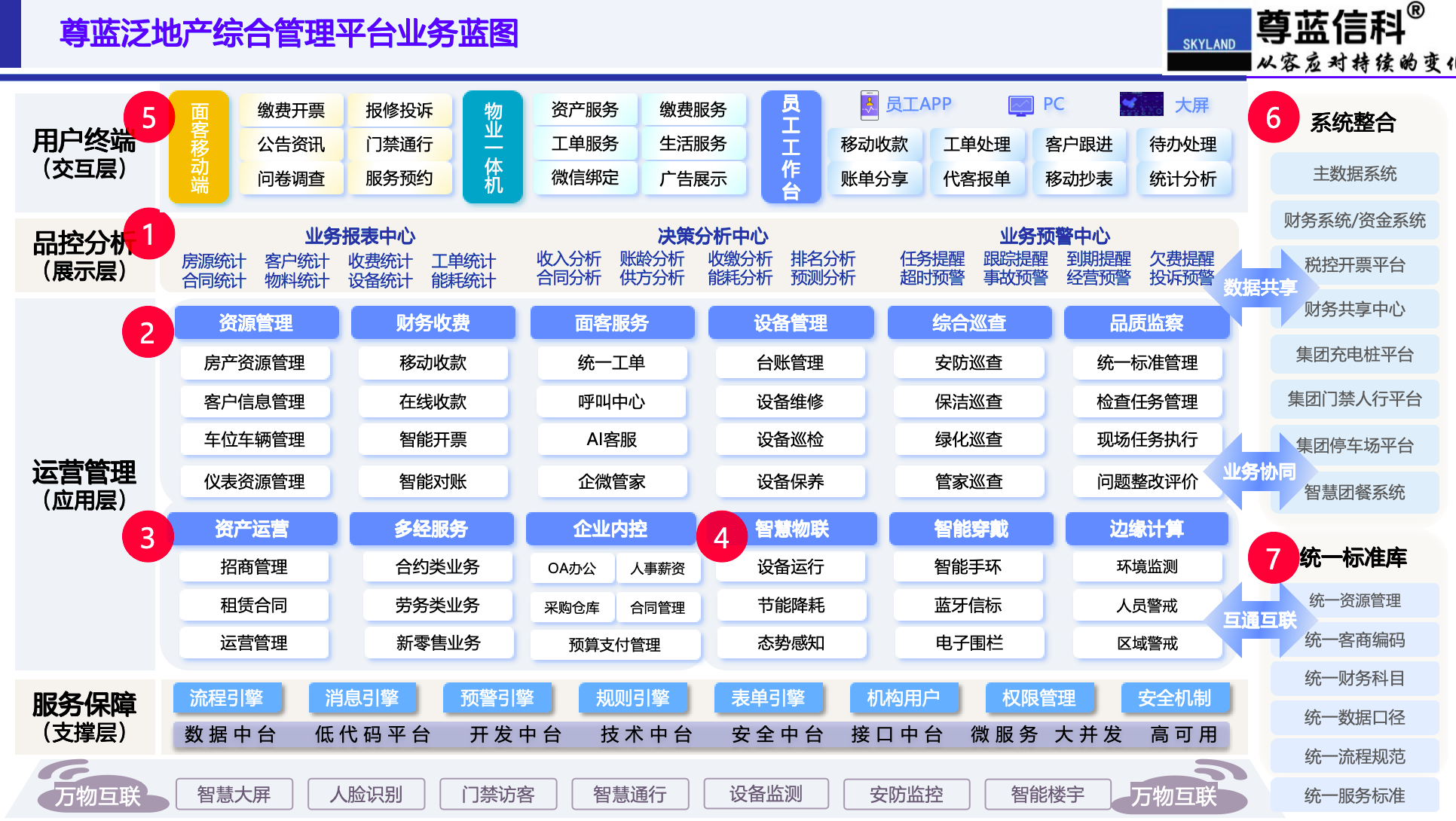
Task: Click the 移动收款 employee workbench button
Action: click(874, 145)
